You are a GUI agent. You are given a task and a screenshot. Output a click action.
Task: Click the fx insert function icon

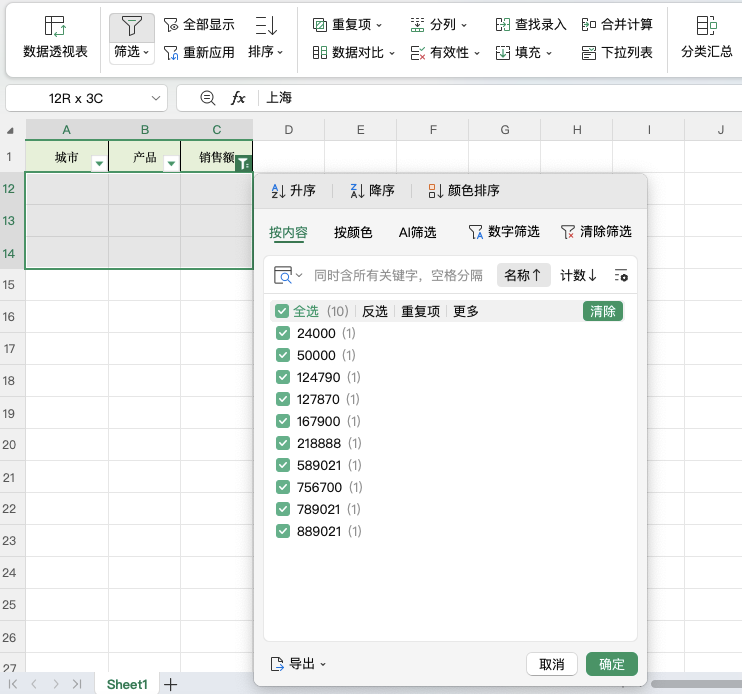pyautogui.click(x=238, y=98)
